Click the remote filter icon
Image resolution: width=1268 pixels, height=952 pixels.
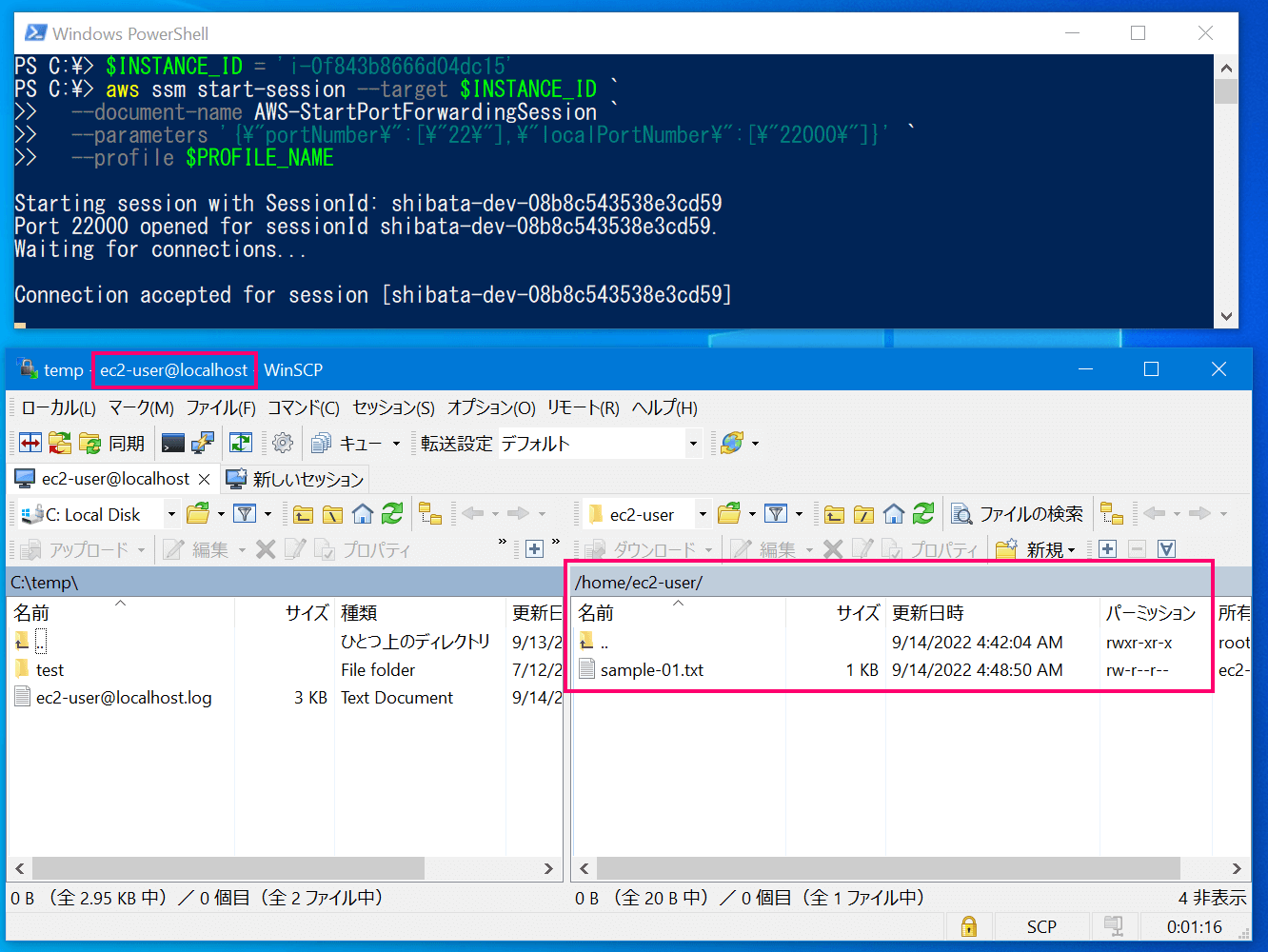pyautogui.click(x=777, y=514)
